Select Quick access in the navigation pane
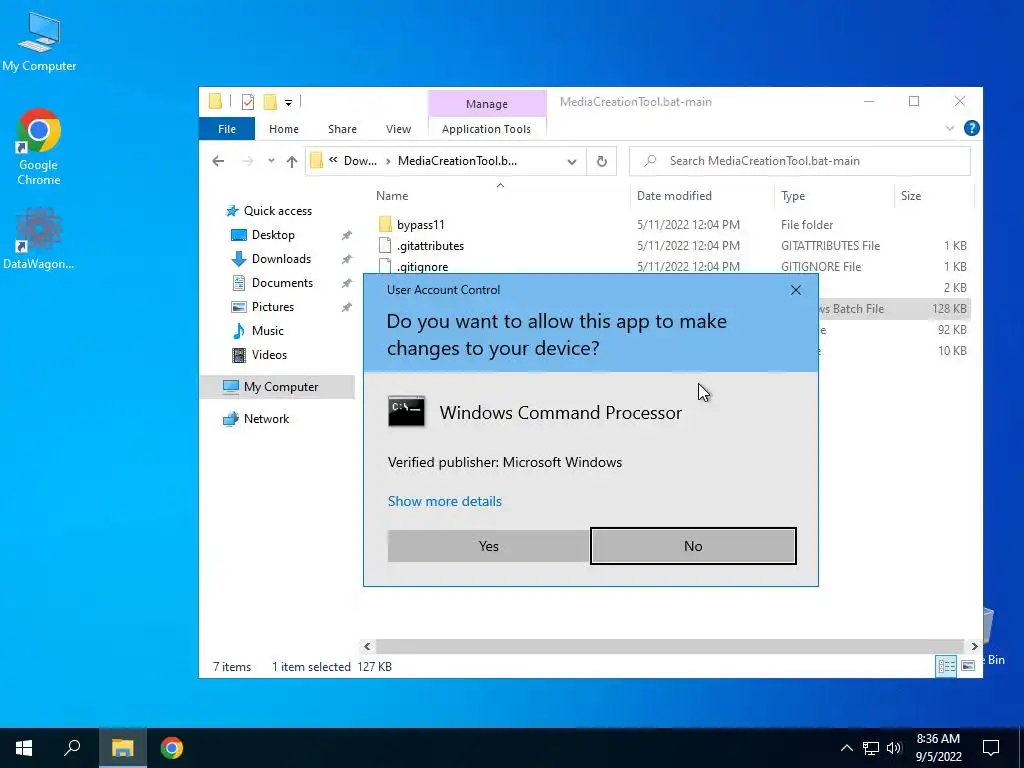 click(278, 211)
